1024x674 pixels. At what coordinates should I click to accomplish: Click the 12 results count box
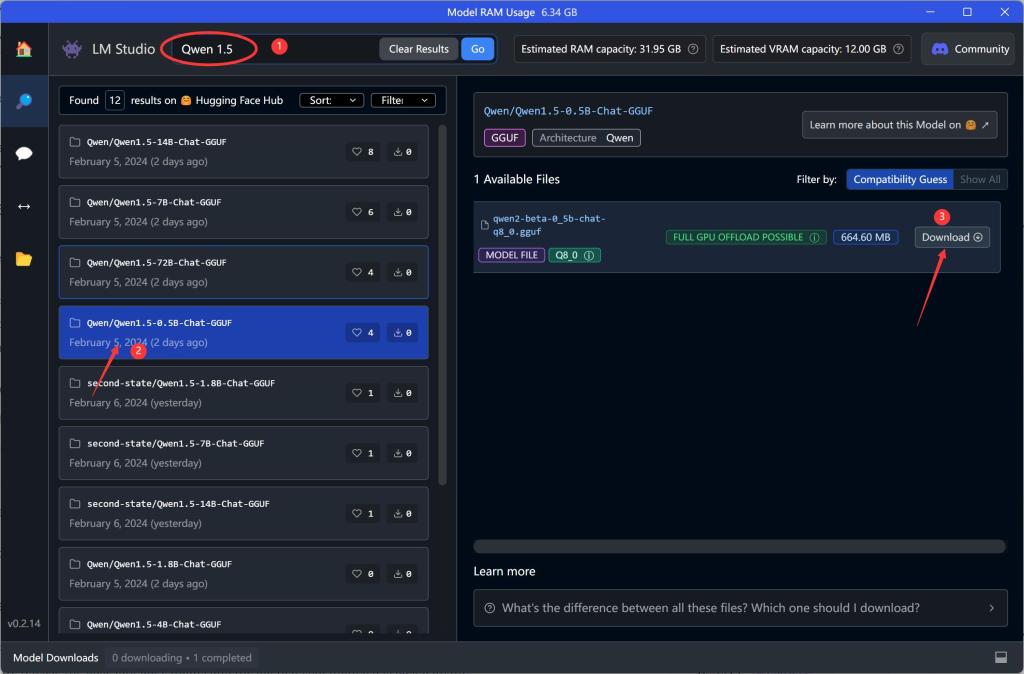(115, 100)
